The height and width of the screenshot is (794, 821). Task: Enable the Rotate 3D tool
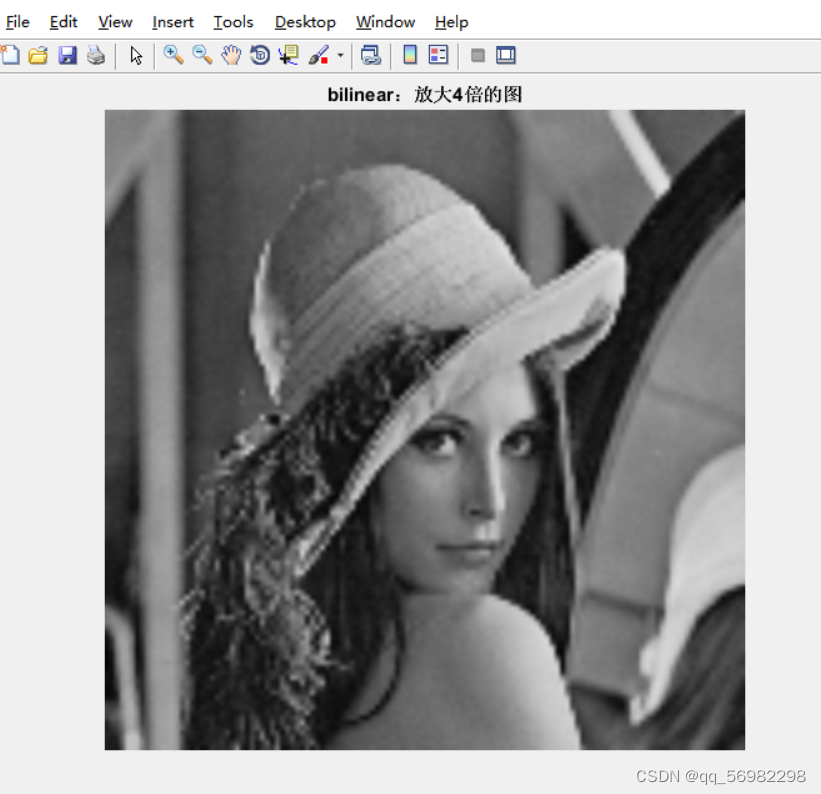pos(260,55)
